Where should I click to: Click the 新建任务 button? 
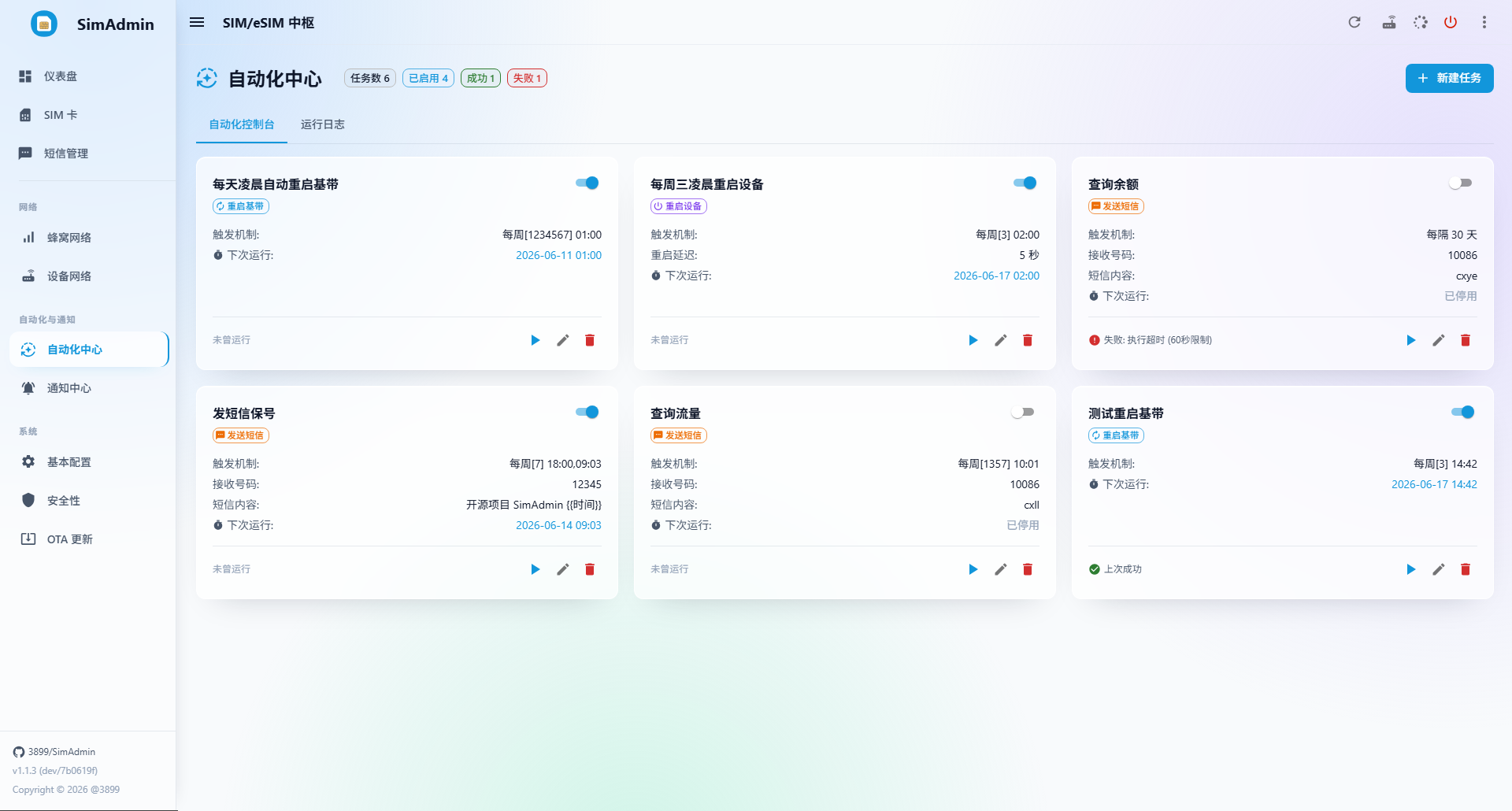click(1449, 78)
